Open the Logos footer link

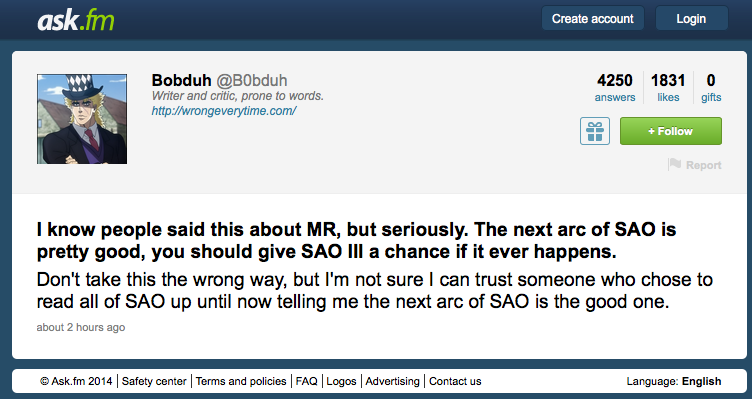[x=341, y=381]
